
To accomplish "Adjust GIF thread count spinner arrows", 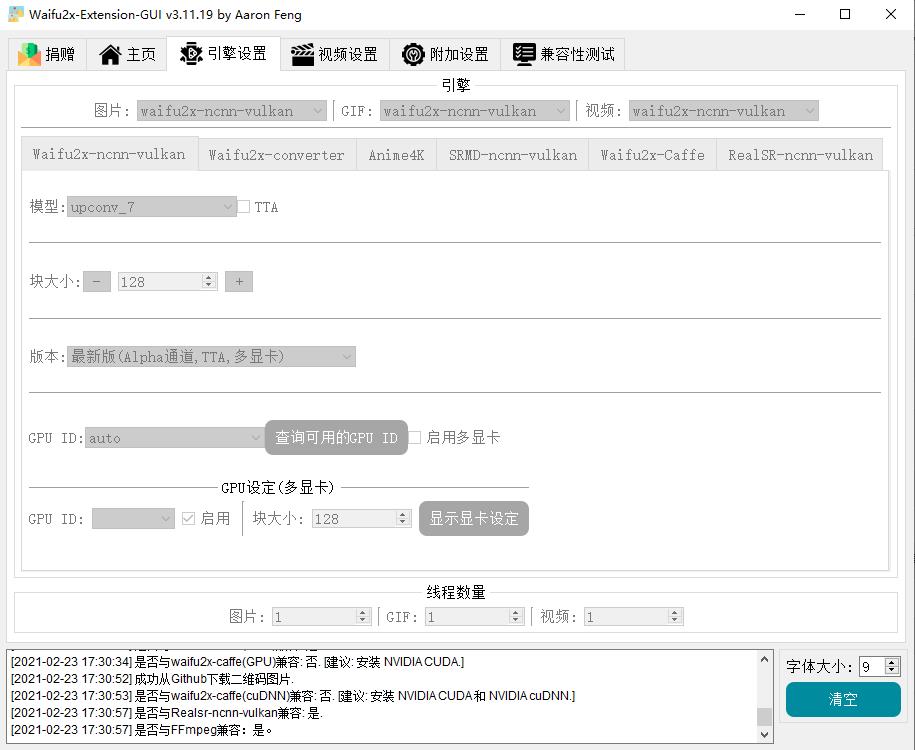I will tap(516, 617).
